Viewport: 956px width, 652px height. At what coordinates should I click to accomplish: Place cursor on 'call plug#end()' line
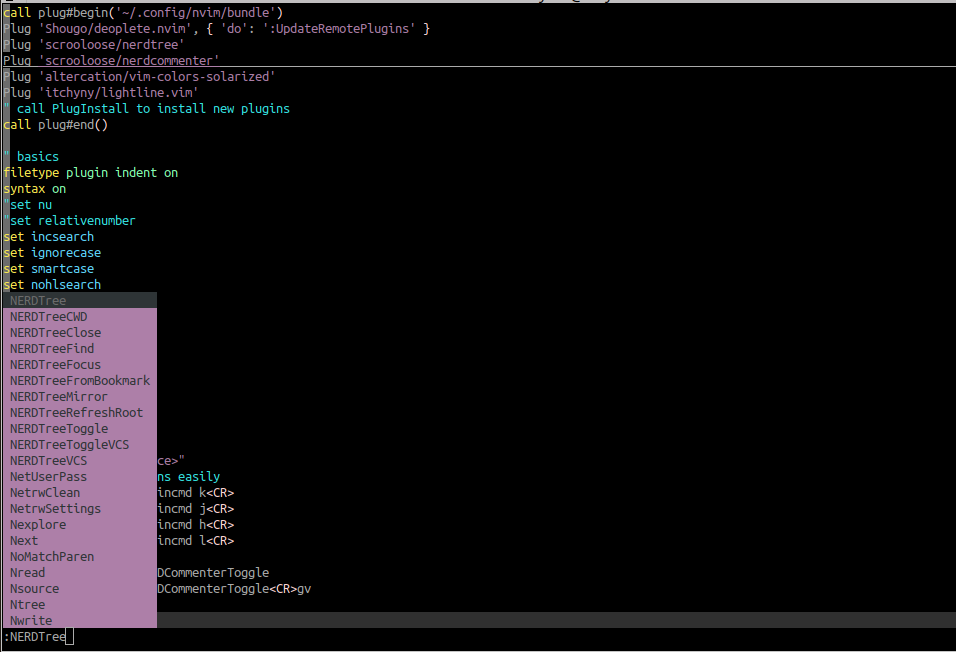pos(55,125)
